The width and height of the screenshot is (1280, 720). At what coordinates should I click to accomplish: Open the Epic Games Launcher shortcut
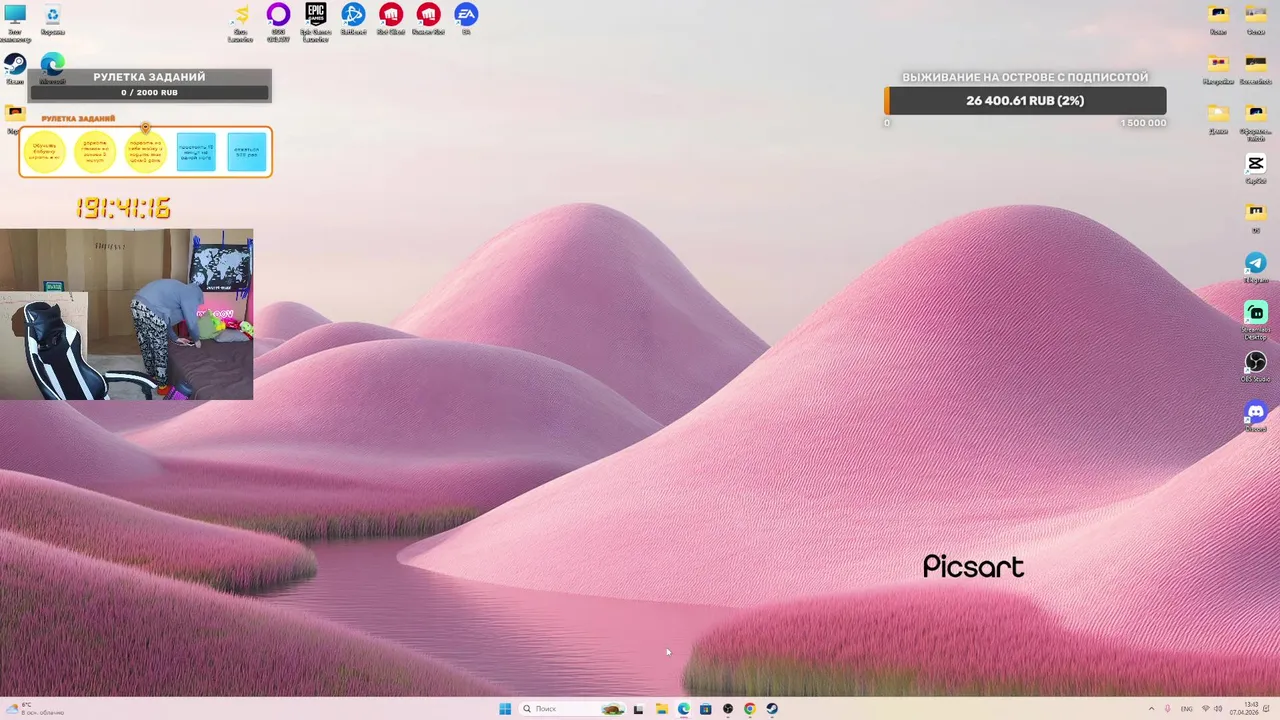[x=316, y=22]
